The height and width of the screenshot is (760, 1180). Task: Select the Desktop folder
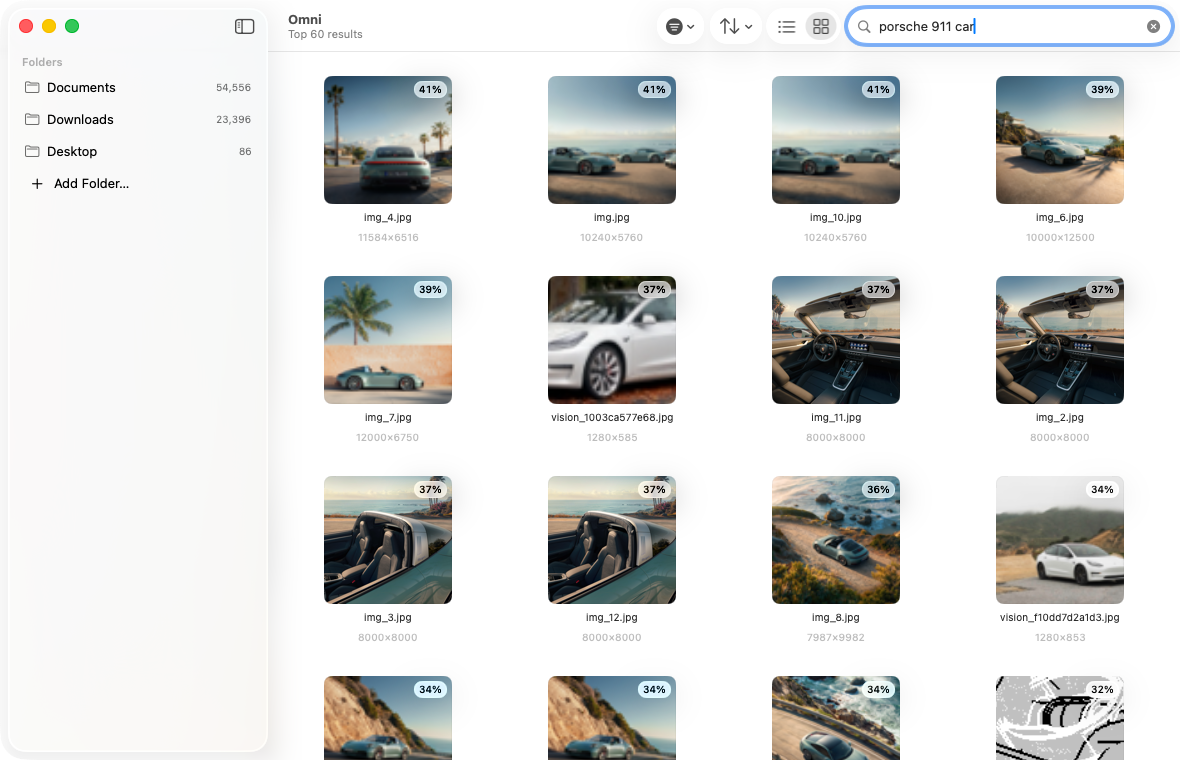(x=137, y=151)
